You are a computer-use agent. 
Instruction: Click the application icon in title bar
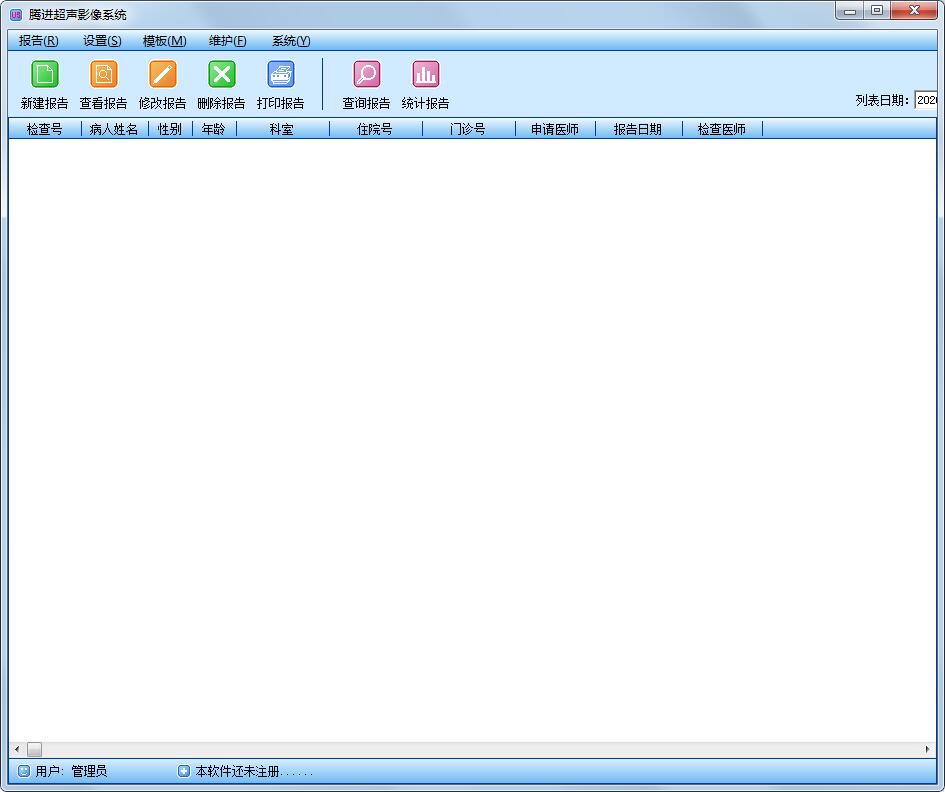point(15,14)
